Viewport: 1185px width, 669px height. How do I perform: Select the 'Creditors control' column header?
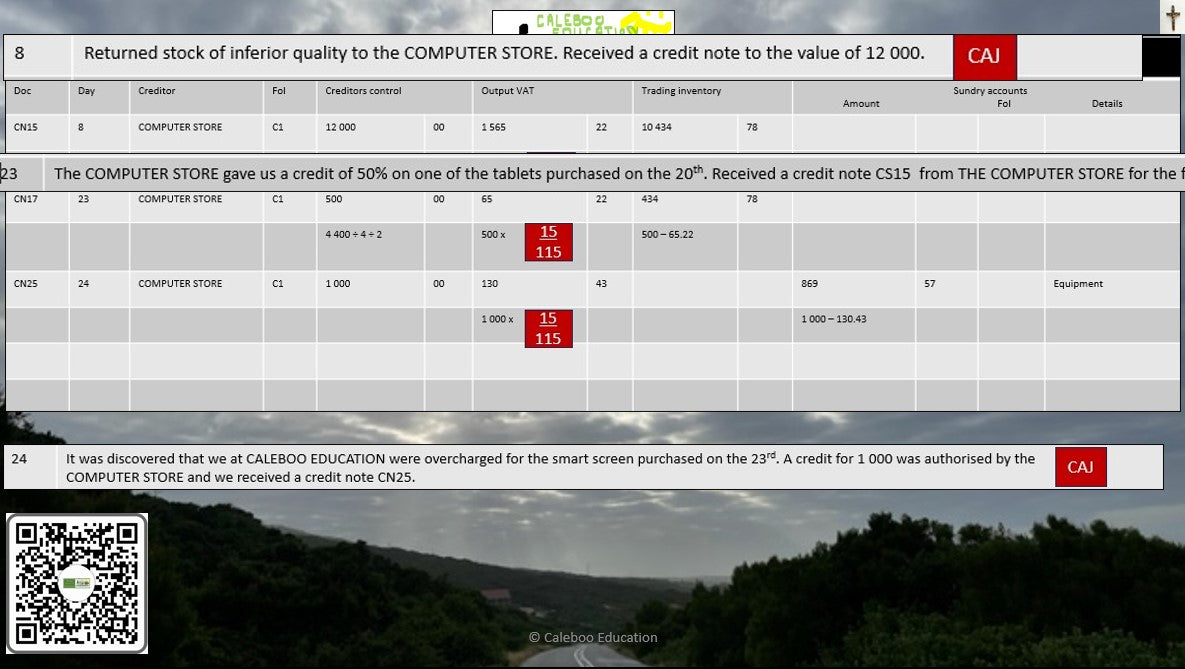click(x=363, y=91)
